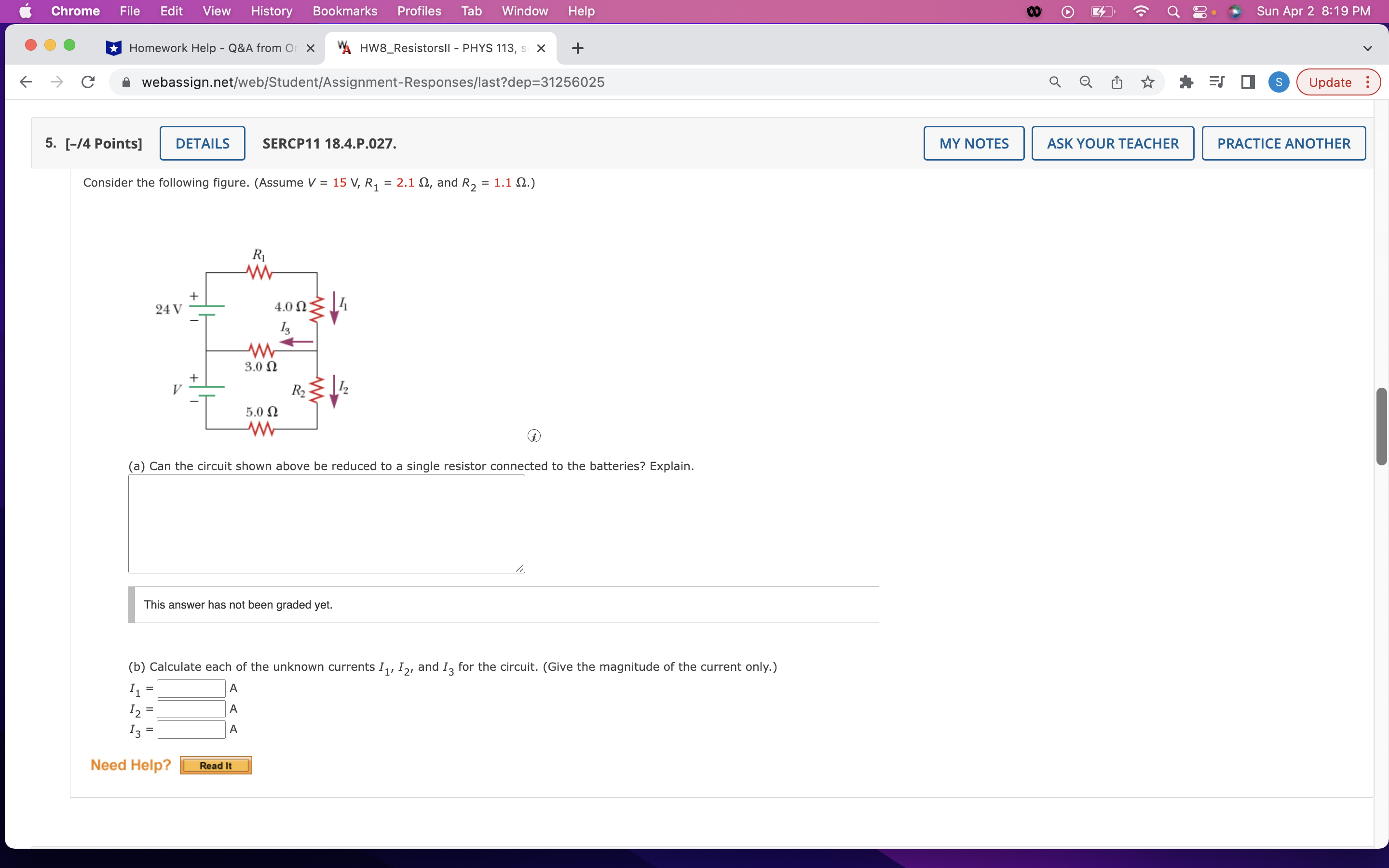1389x868 pixels.
Task: Open the Chrome extensions puzzle icon
Action: click(1186, 81)
